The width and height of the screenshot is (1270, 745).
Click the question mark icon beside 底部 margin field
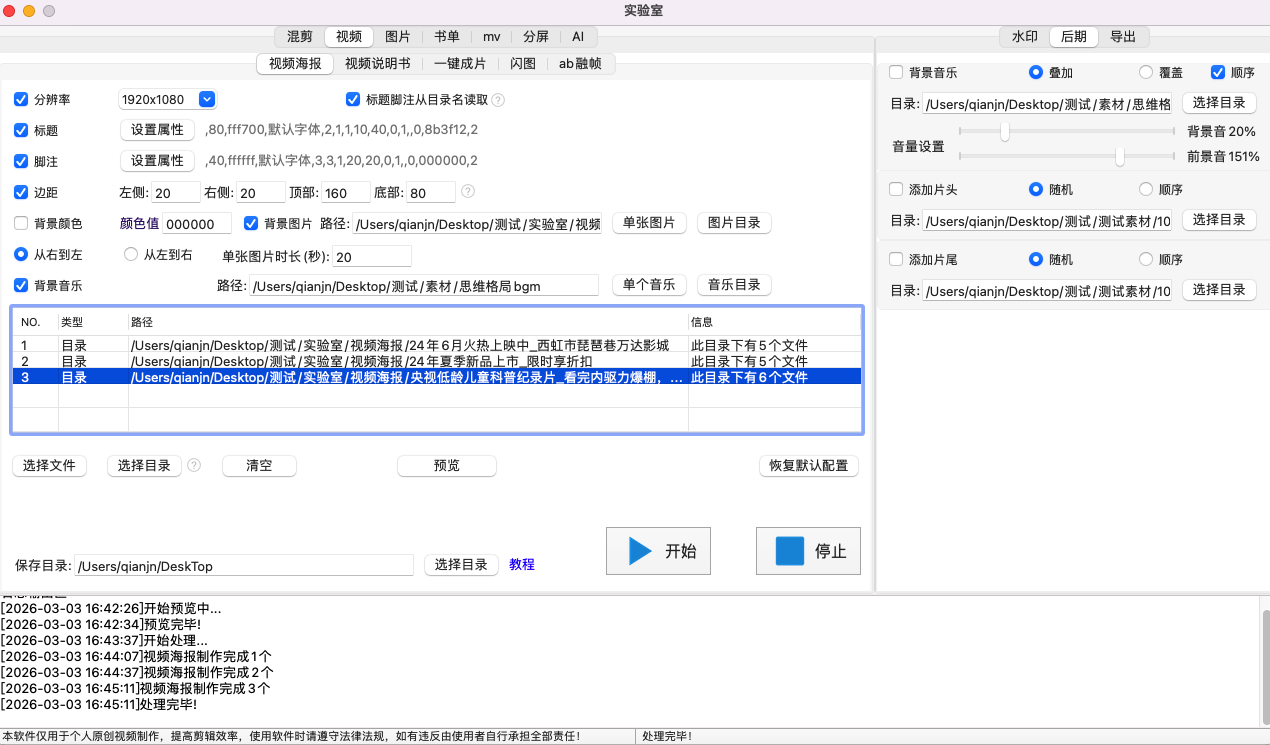click(467, 191)
